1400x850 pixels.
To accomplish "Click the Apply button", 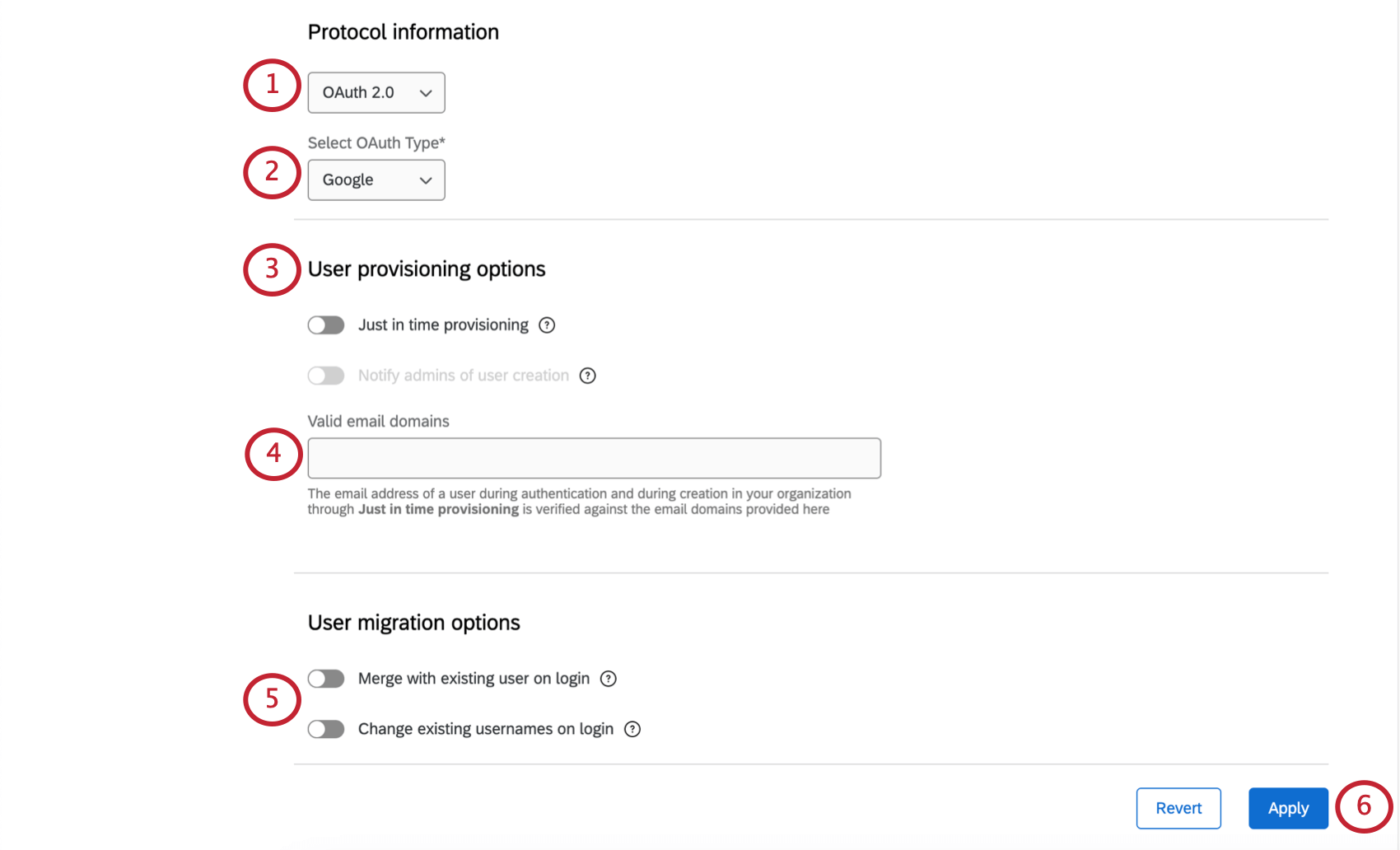I will [1287, 808].
